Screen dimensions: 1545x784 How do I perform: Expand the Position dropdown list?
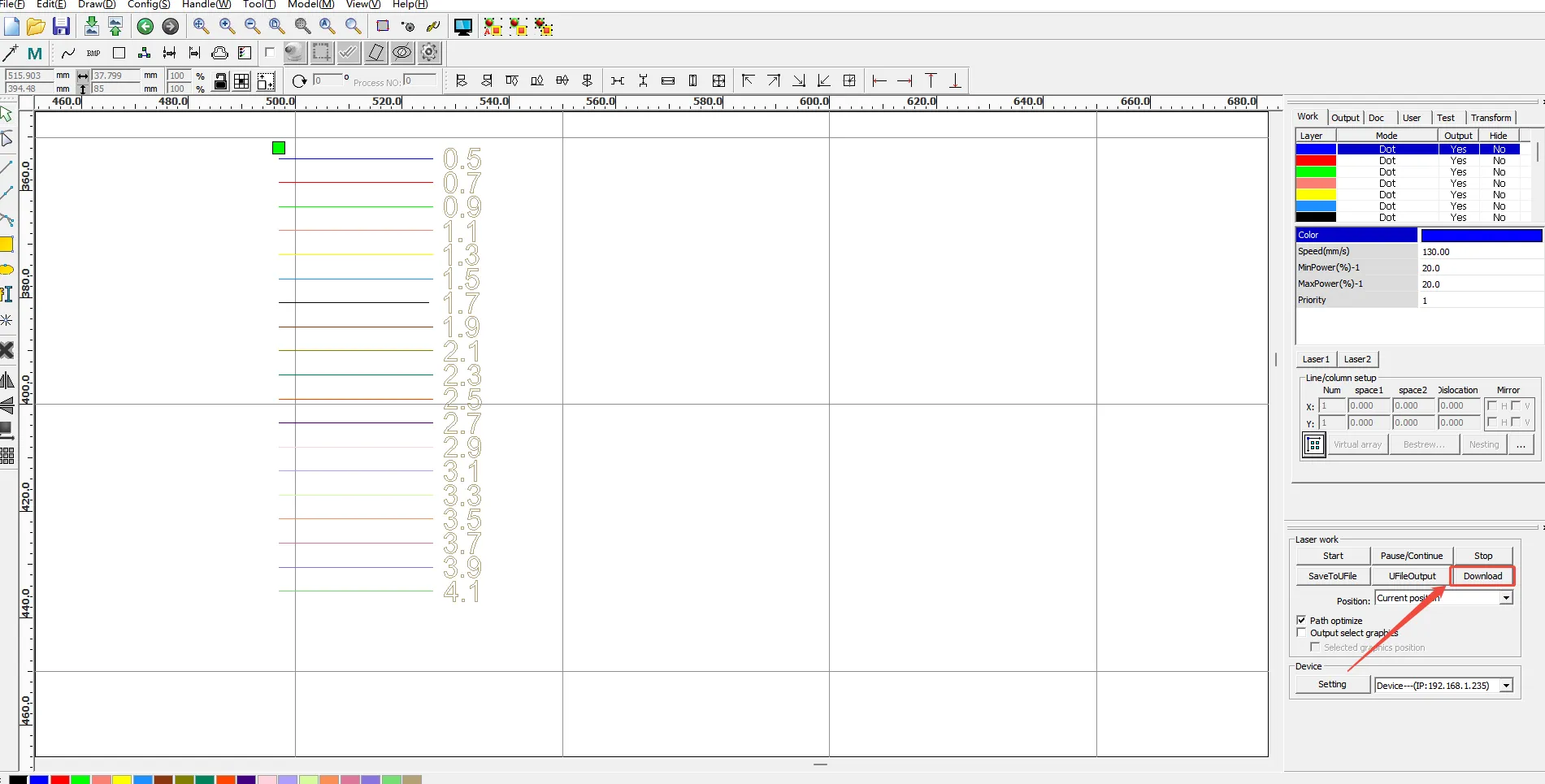click(x=1506, y=598)
